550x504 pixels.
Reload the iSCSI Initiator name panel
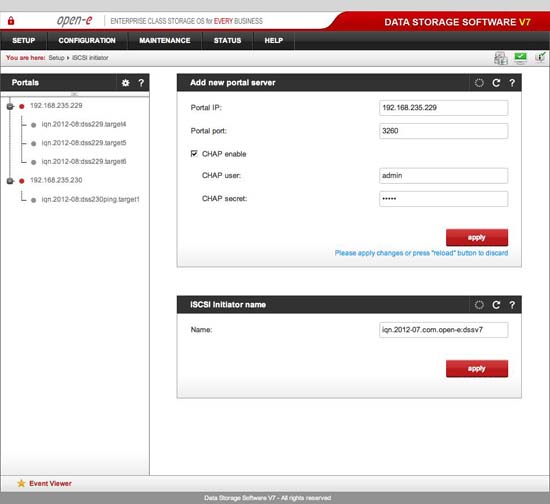(496, 305)
